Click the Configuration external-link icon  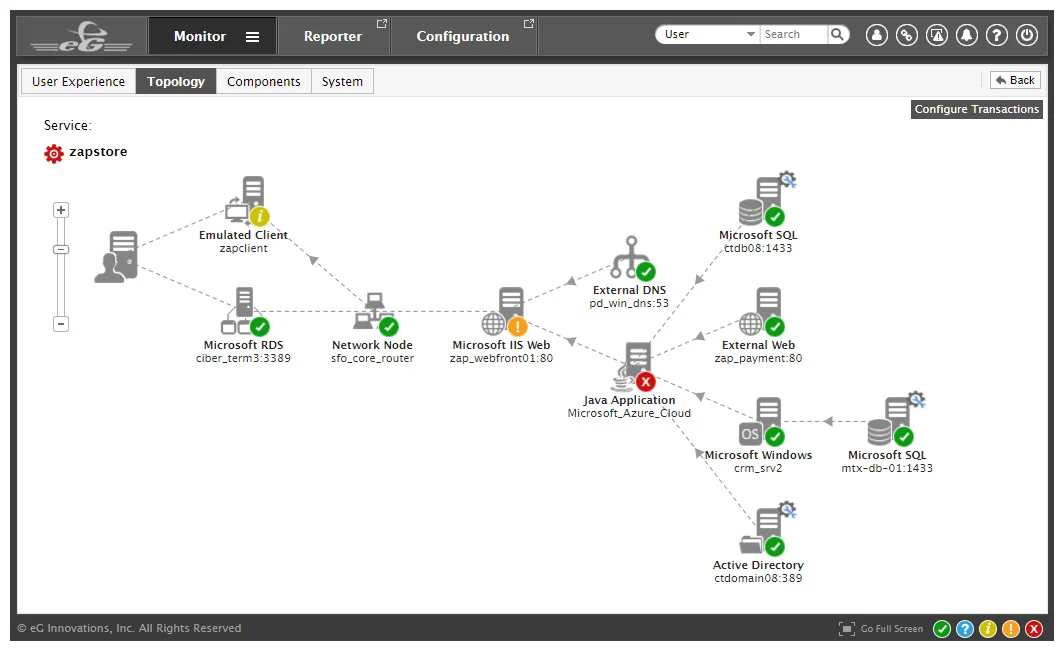point(529,24)
